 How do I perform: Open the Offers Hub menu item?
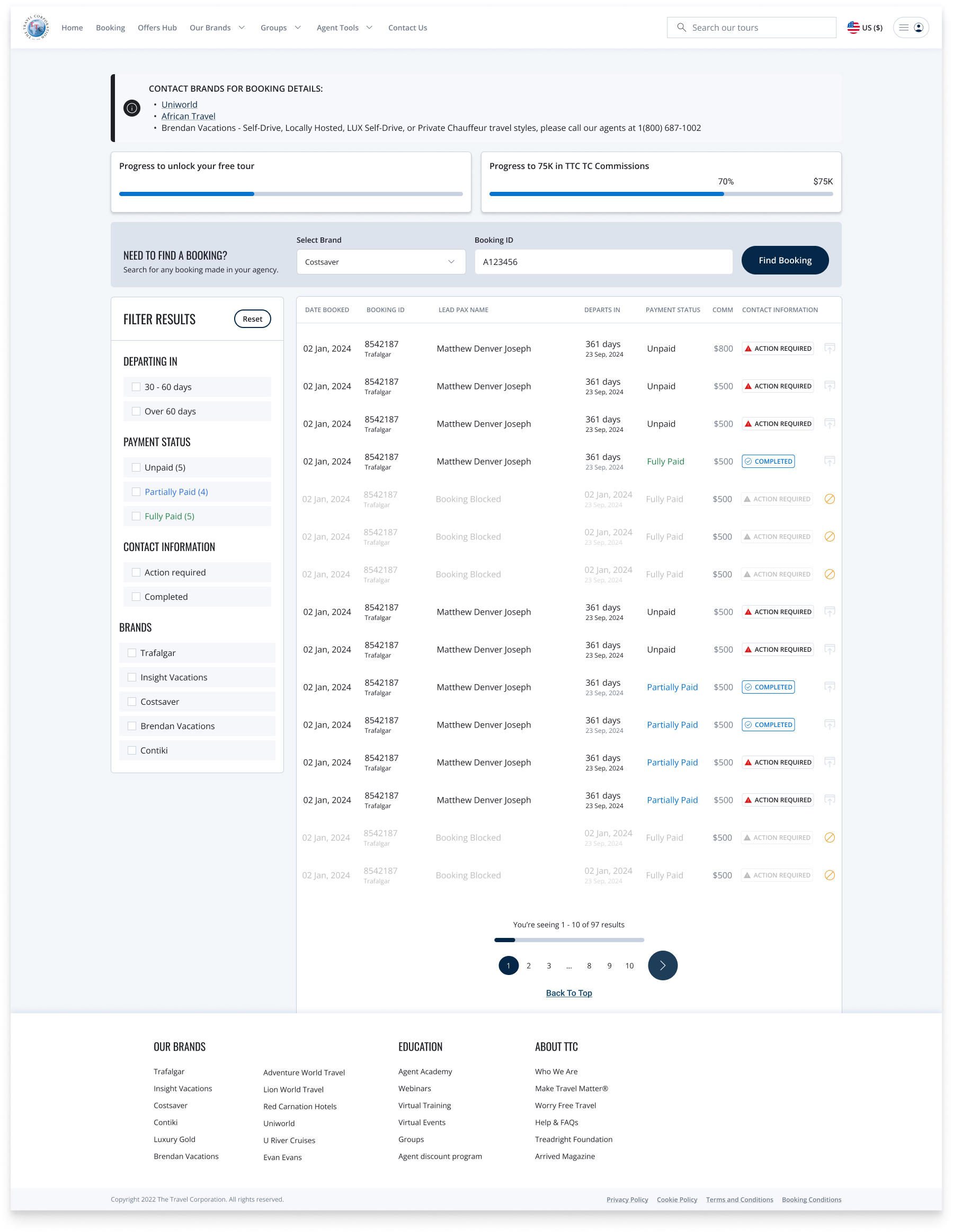click(157, 28)
